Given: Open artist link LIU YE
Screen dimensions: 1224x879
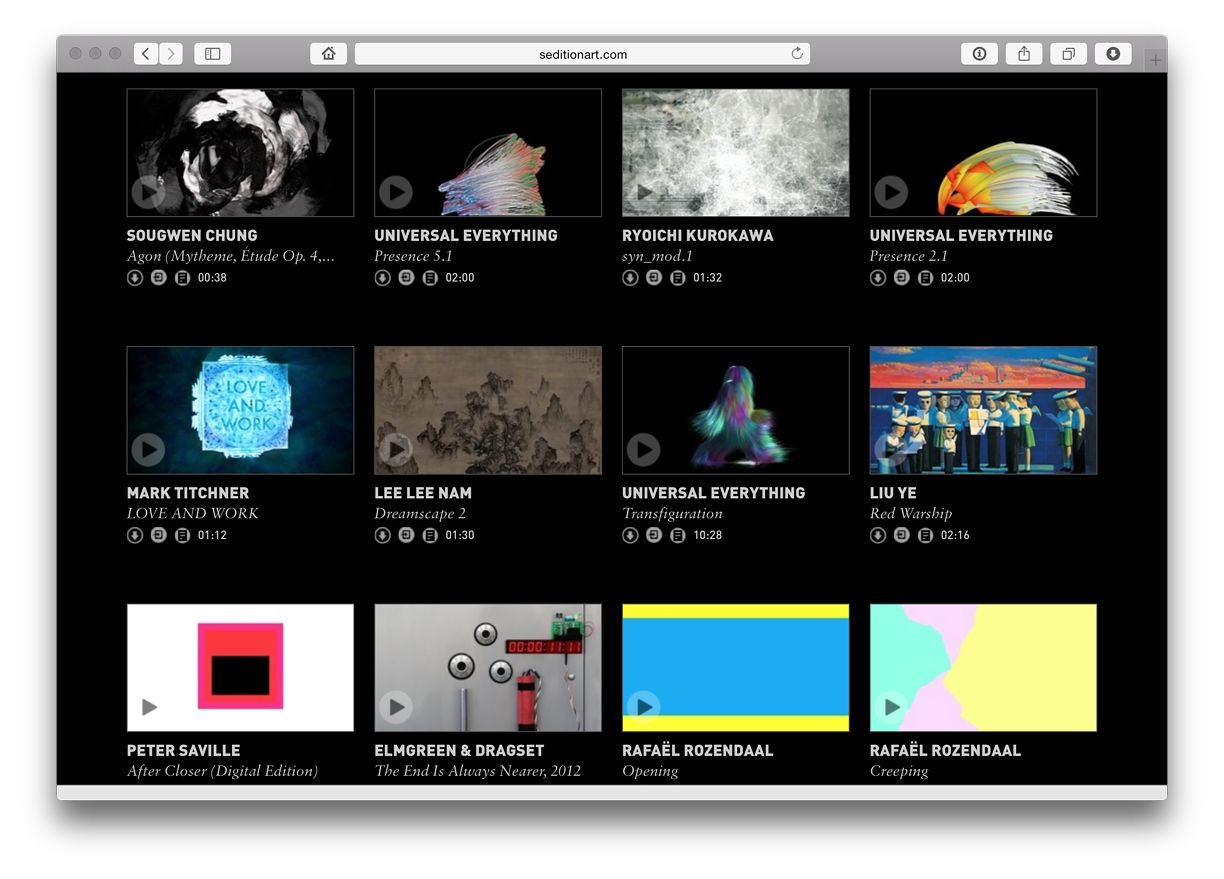Looking at the screenshot, I should [893, 493].
